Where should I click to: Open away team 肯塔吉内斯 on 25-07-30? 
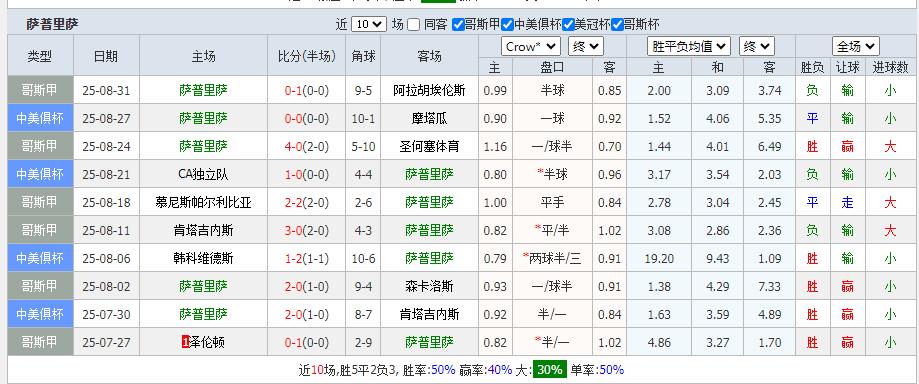(429, 315)
